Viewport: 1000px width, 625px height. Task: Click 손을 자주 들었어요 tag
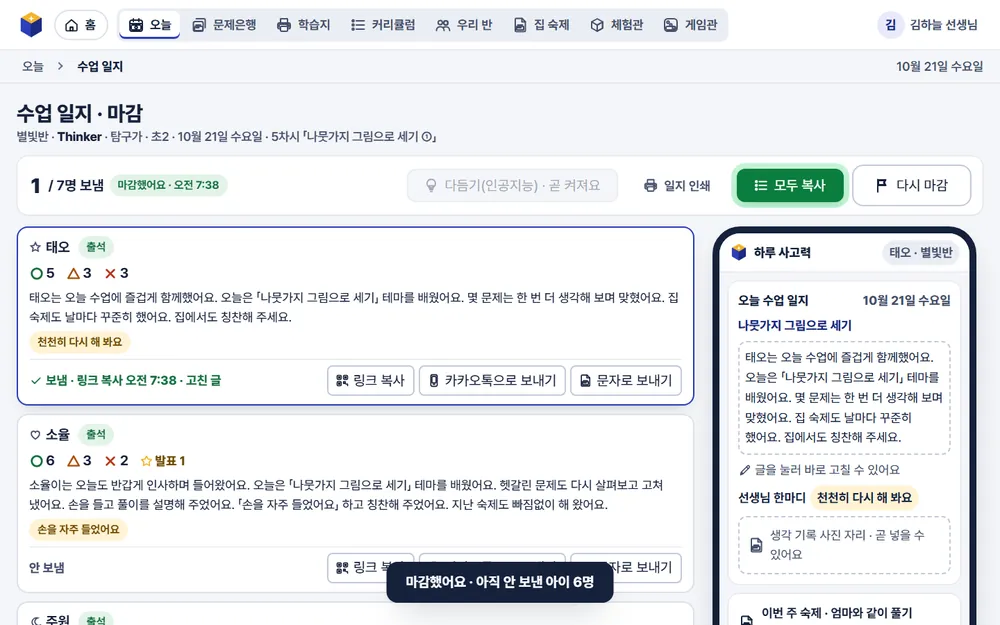(x=78, y=529)
